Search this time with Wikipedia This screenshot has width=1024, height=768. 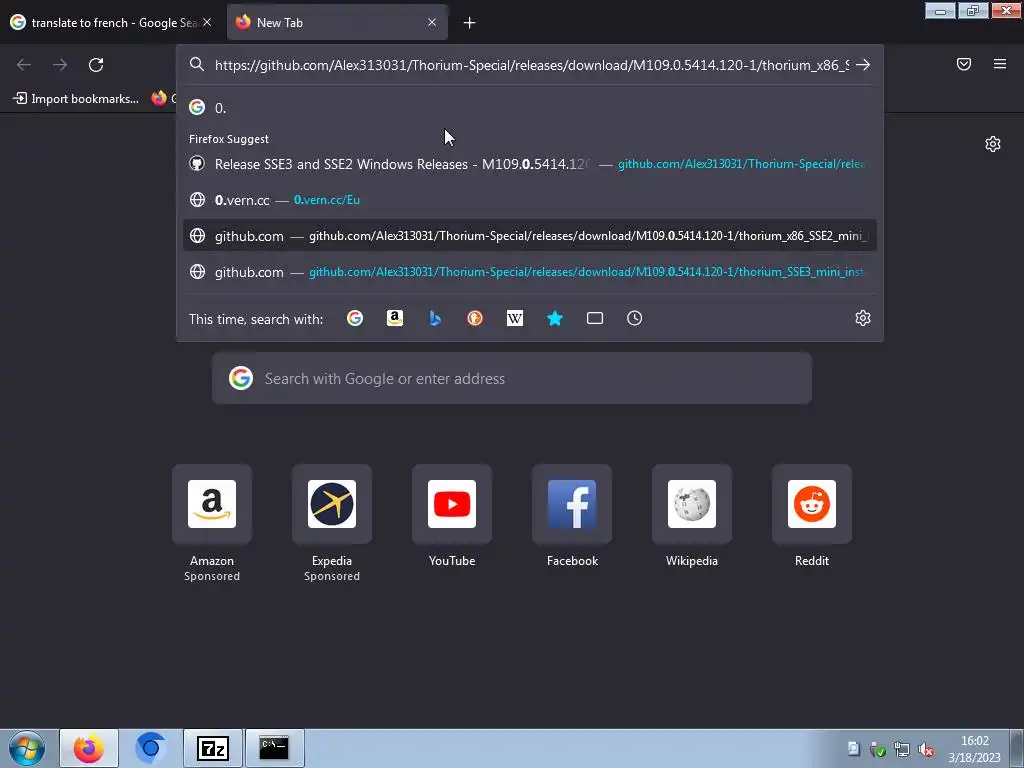[x=515, y=318]
